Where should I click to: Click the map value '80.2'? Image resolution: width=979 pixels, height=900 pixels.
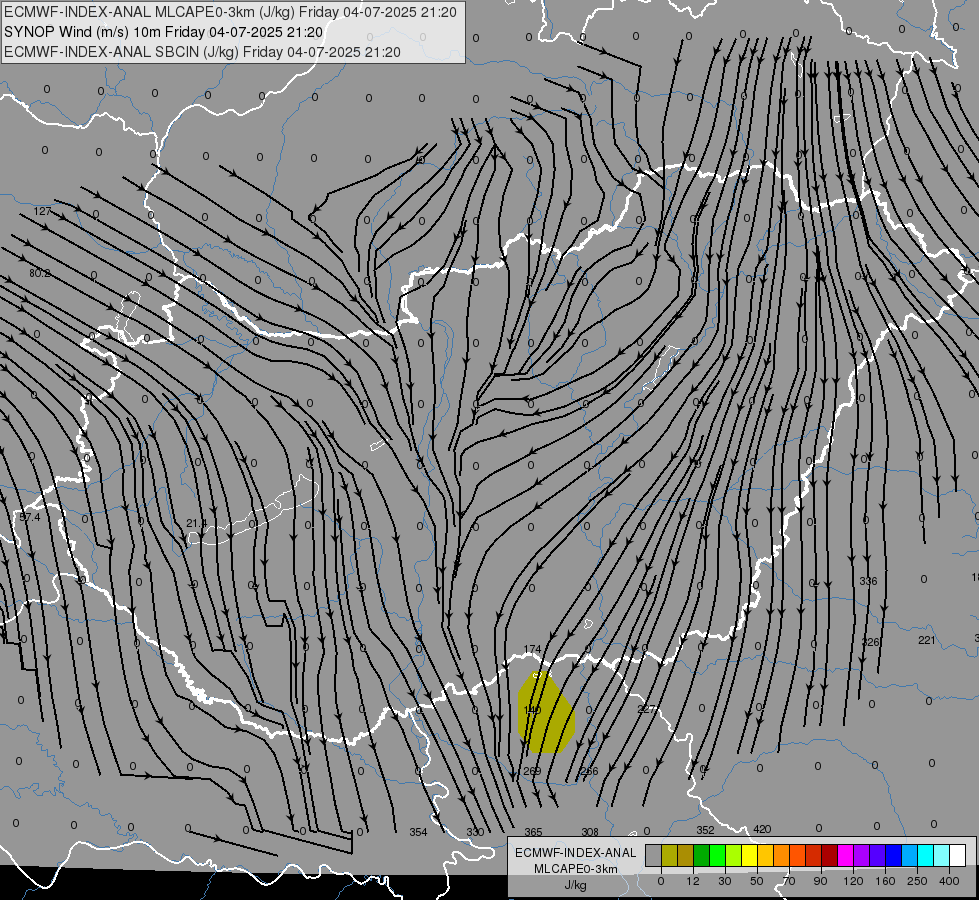[x=40, y=273]
